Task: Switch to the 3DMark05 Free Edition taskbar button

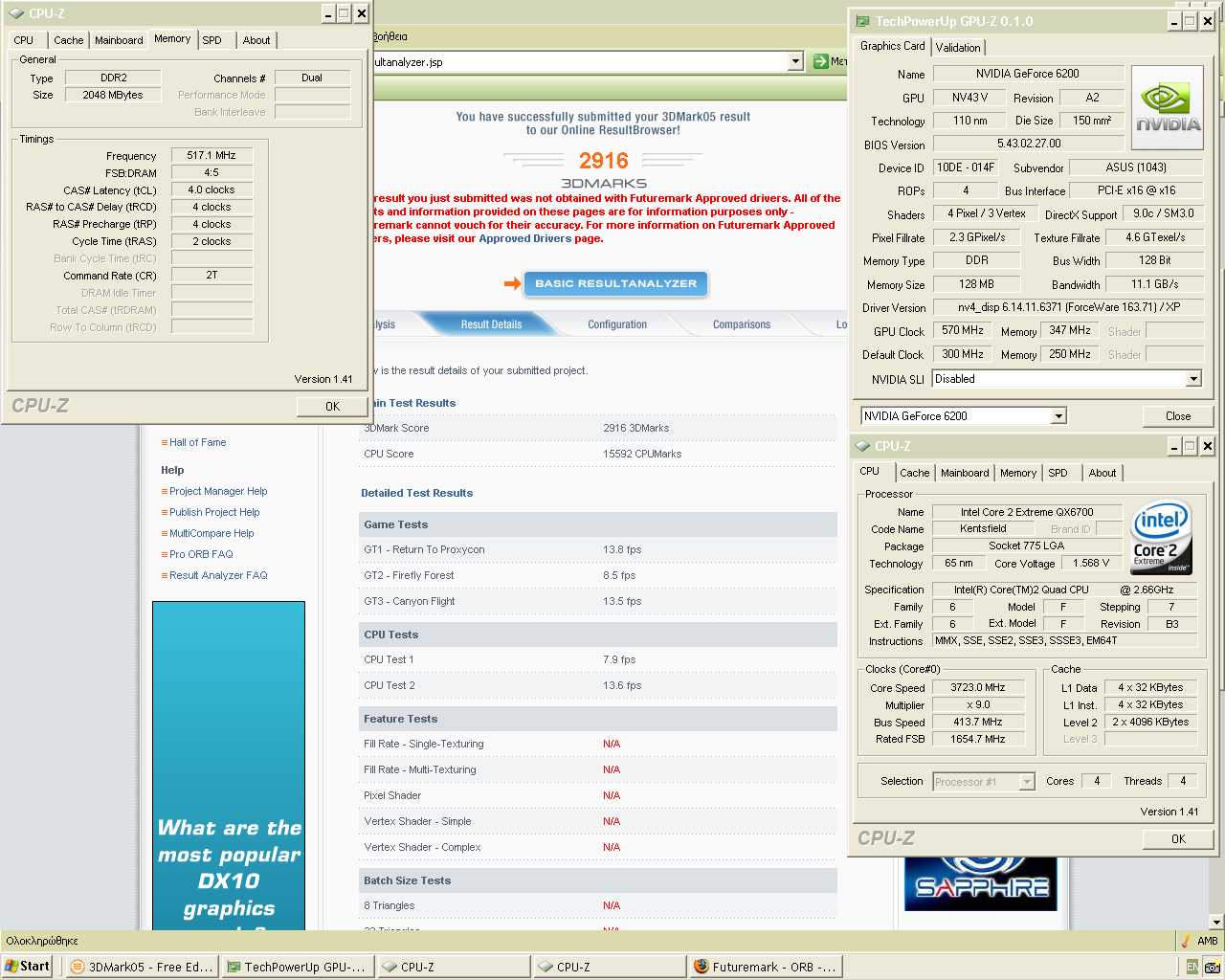Action: coord(143,967)
